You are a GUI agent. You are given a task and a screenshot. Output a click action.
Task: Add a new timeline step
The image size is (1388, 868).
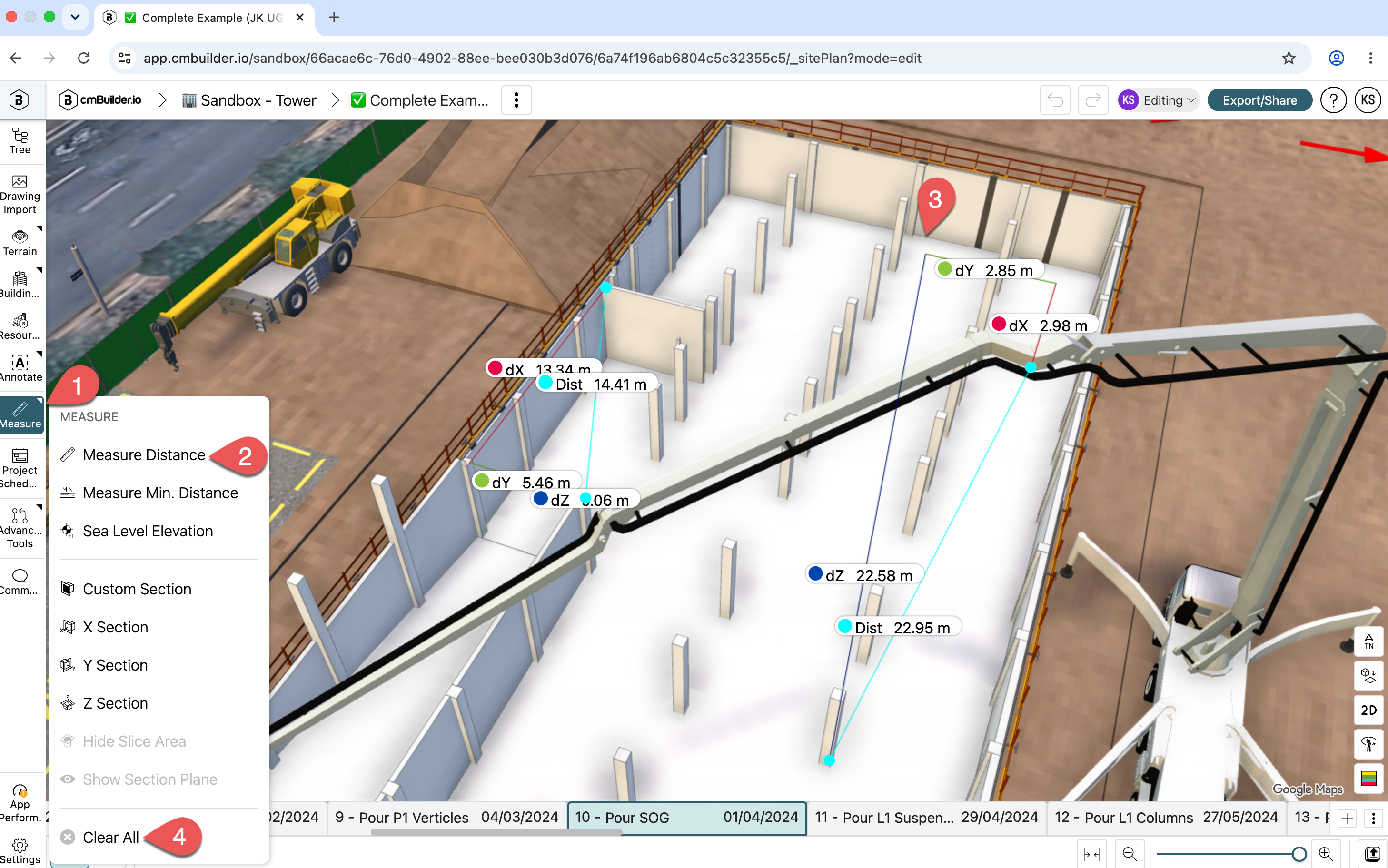click(x=1347, y=818)
